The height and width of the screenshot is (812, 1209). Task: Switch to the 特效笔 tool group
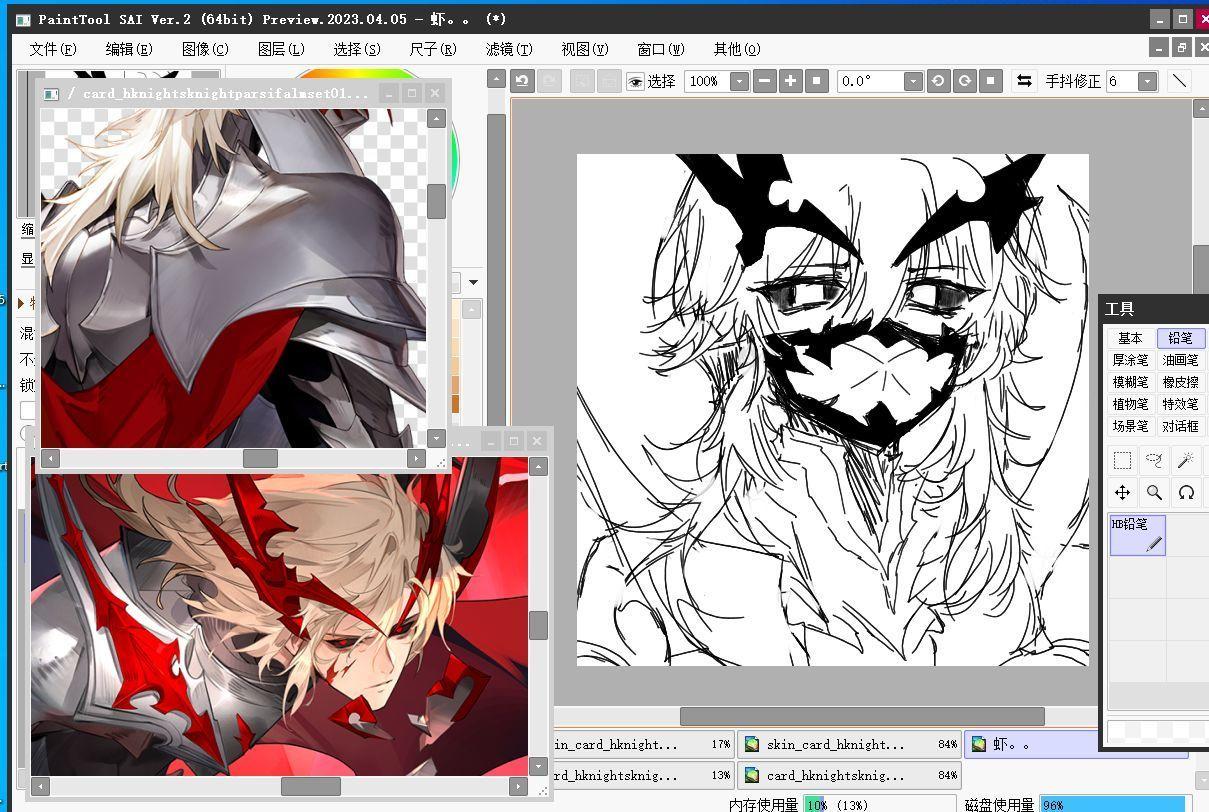1180,404
